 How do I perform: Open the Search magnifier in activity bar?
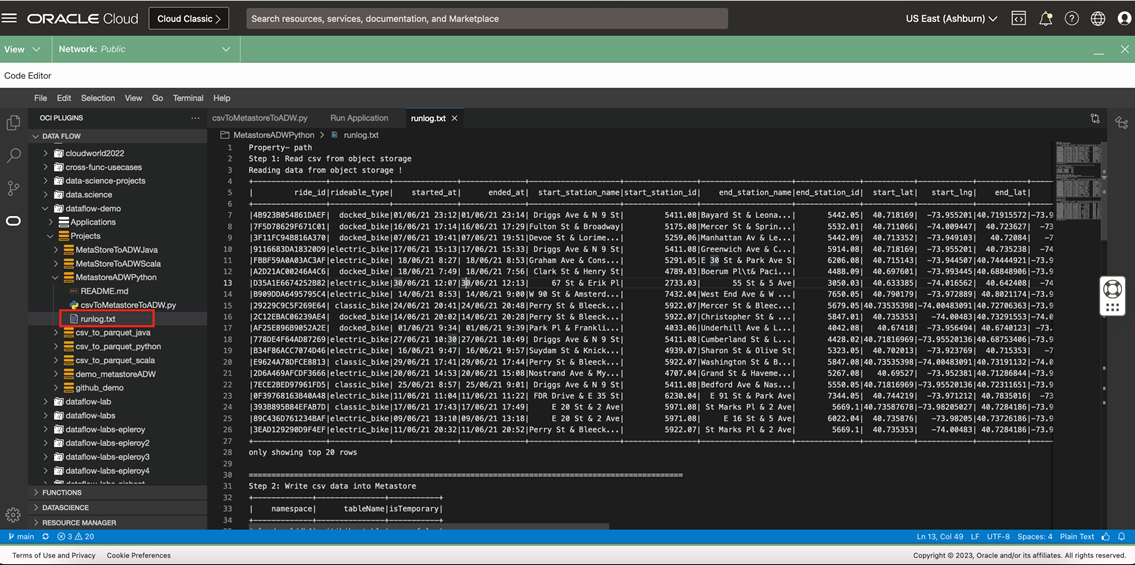click(x=13, y=156)
